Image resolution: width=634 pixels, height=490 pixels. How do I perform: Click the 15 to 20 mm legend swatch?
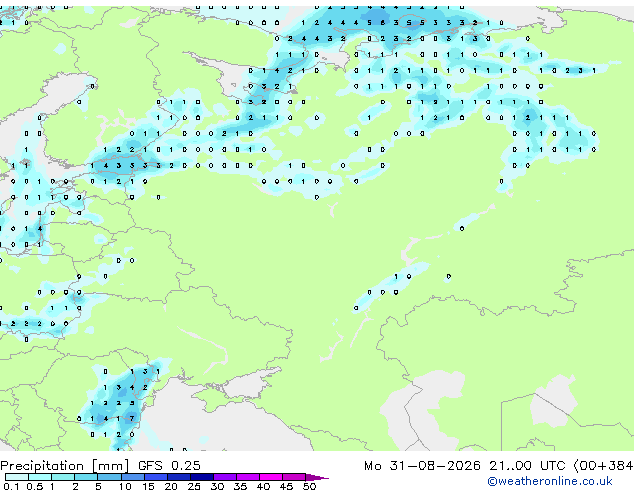point(155,477)
